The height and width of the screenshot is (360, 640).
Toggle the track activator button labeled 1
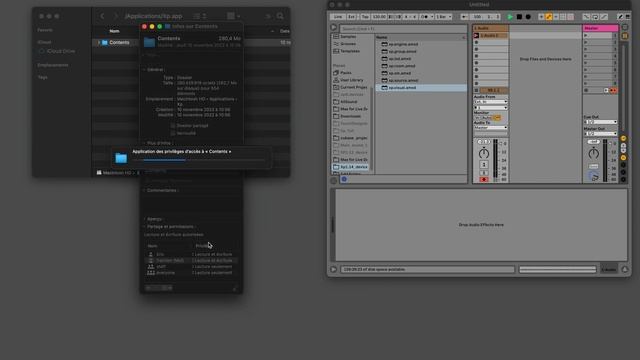(x=484, y=164)
